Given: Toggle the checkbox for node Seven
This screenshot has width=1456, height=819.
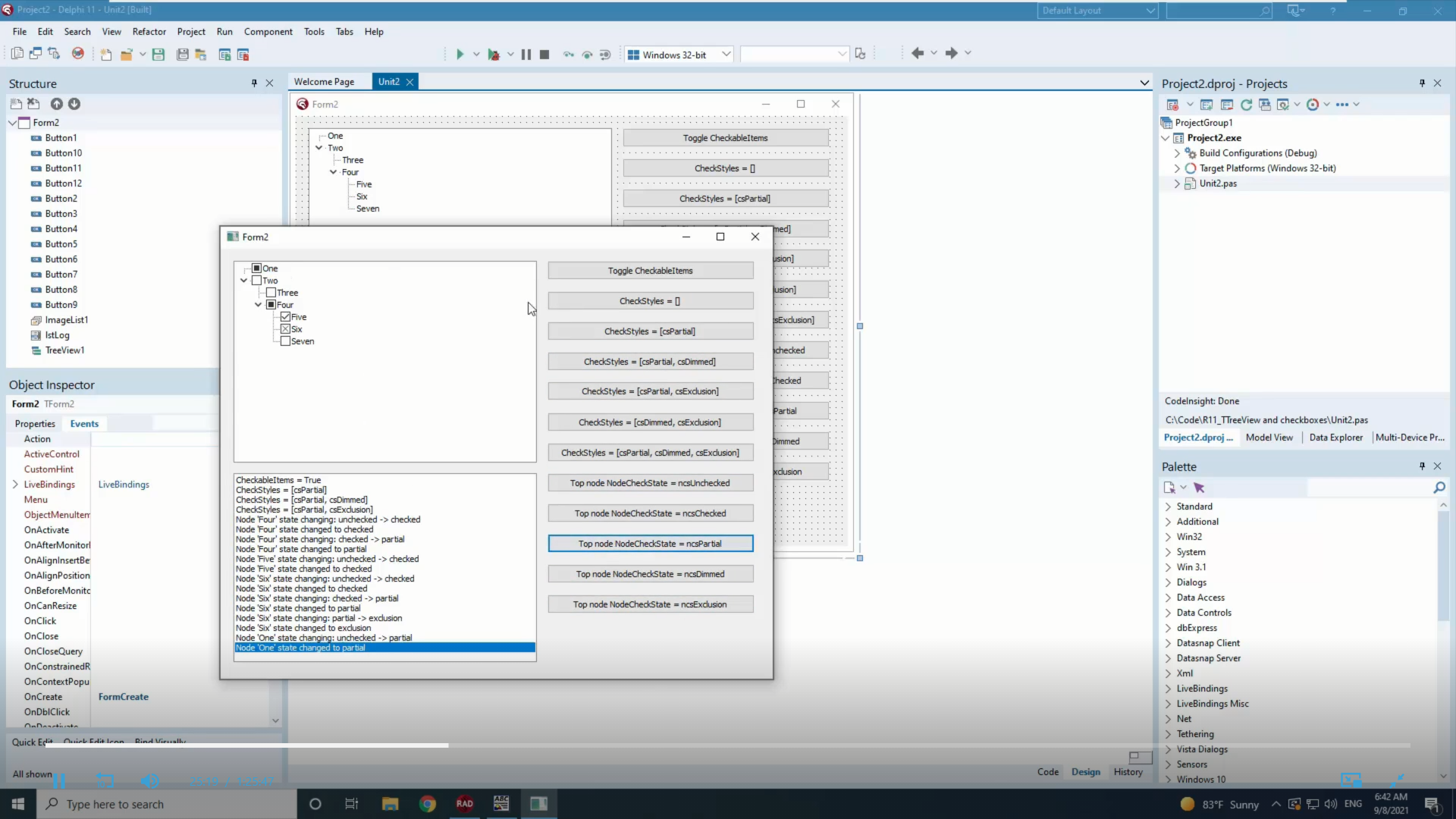Looking at the screenshot, I should [285, 341].
